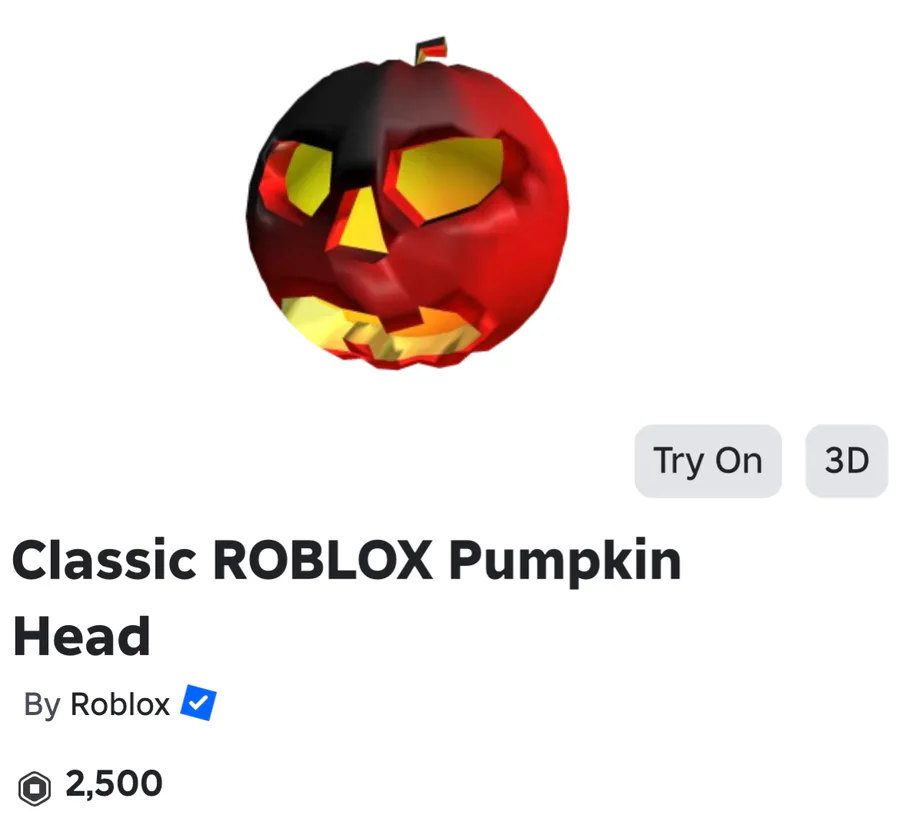Switch the preview to 3D view
This screenshot has height=825, width=900.
click(x=847, y=461)
